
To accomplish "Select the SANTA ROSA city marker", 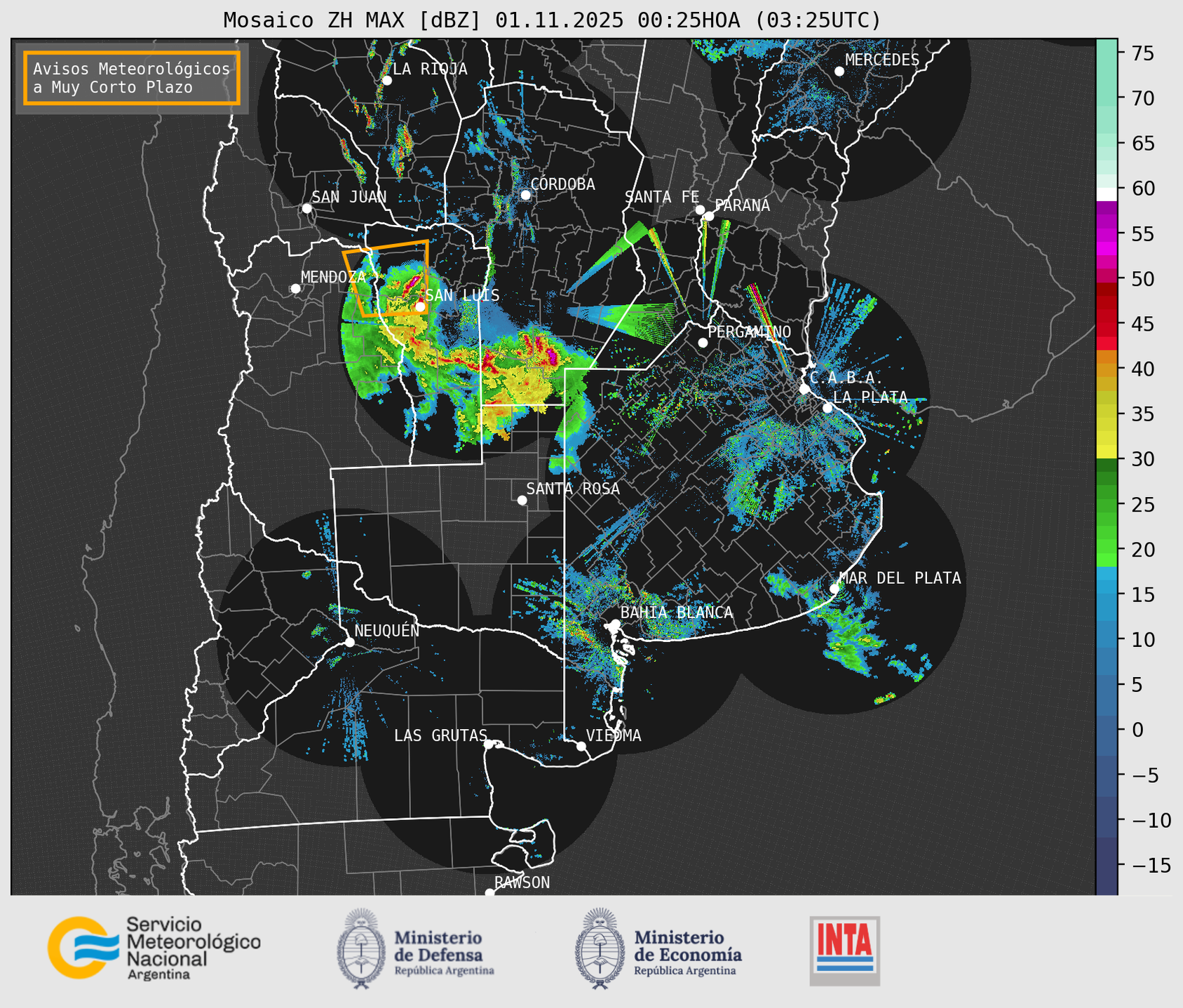I will coord(522,500).
